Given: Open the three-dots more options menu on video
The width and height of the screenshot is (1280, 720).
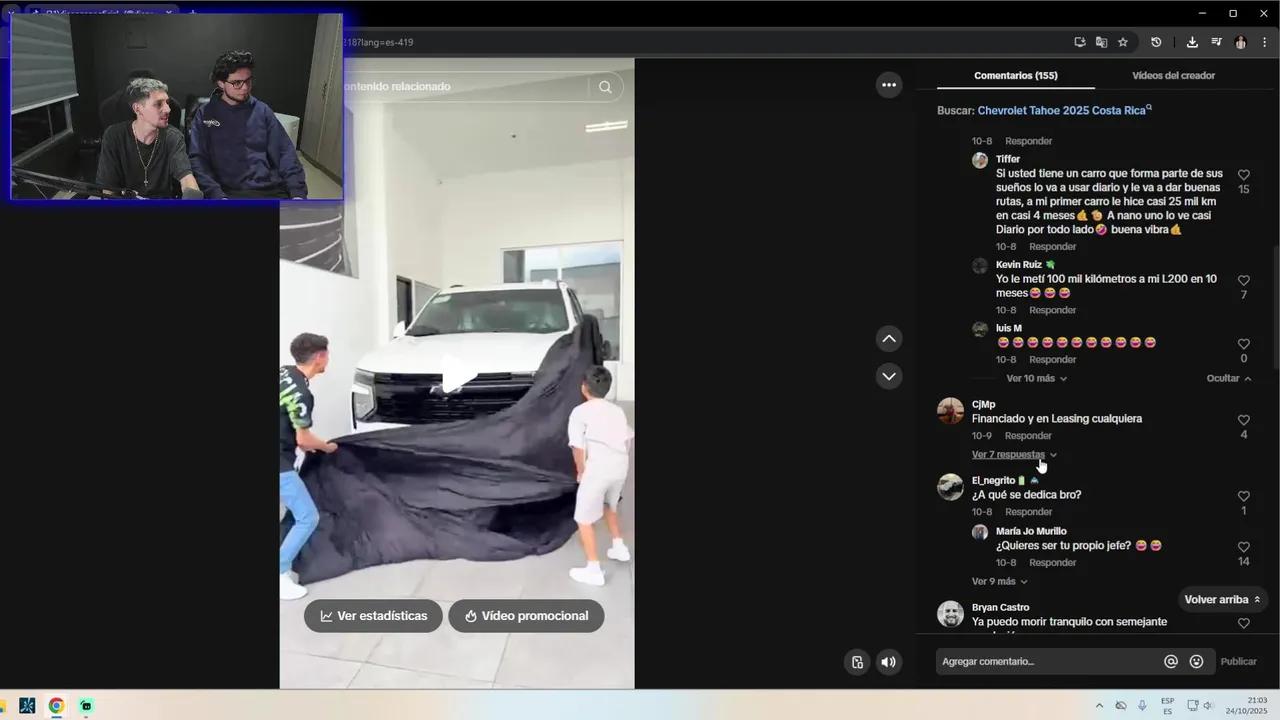Looking at the screenshot, I should 889,85.
